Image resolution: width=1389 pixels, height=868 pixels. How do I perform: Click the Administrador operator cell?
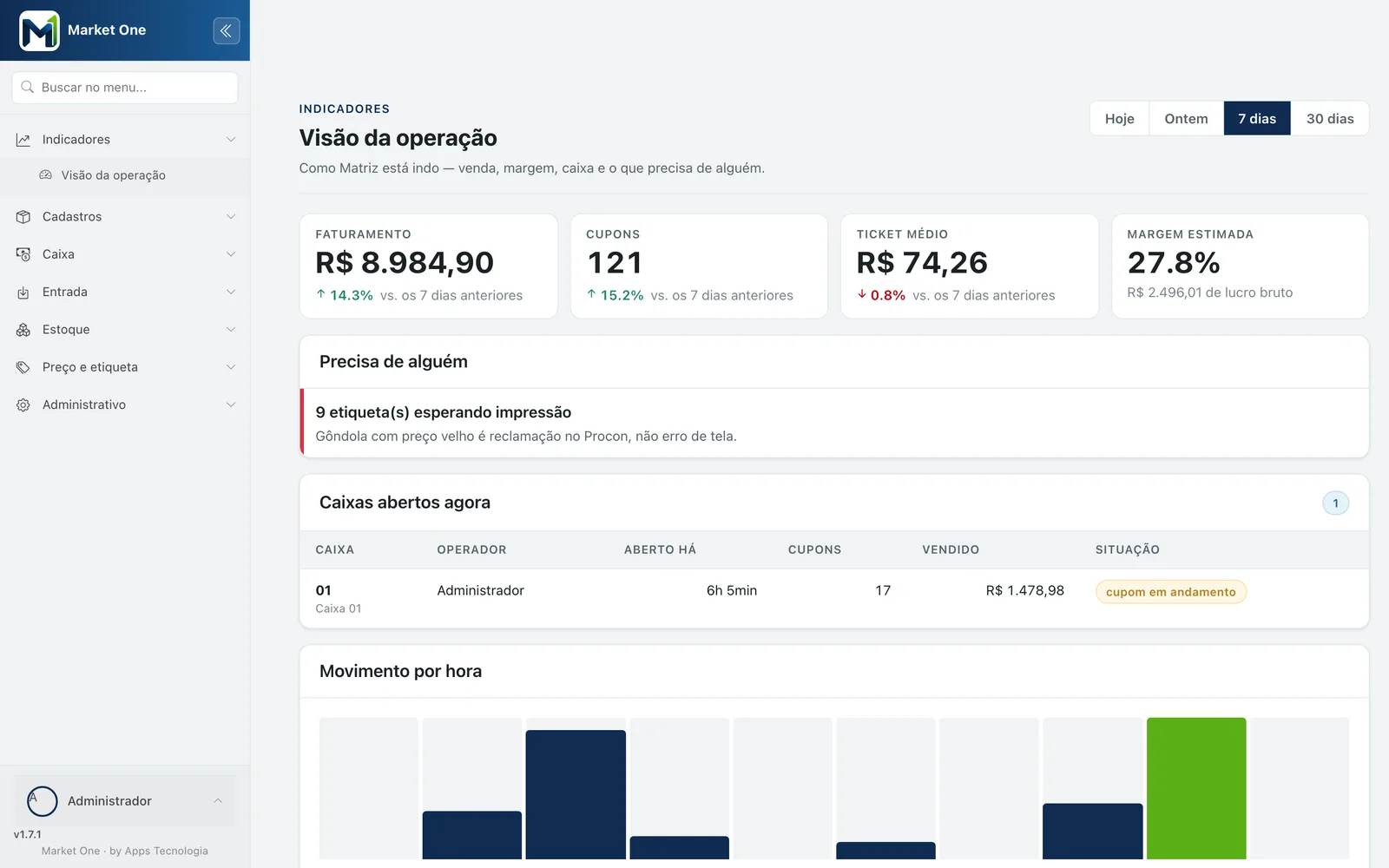coord(480,591)
